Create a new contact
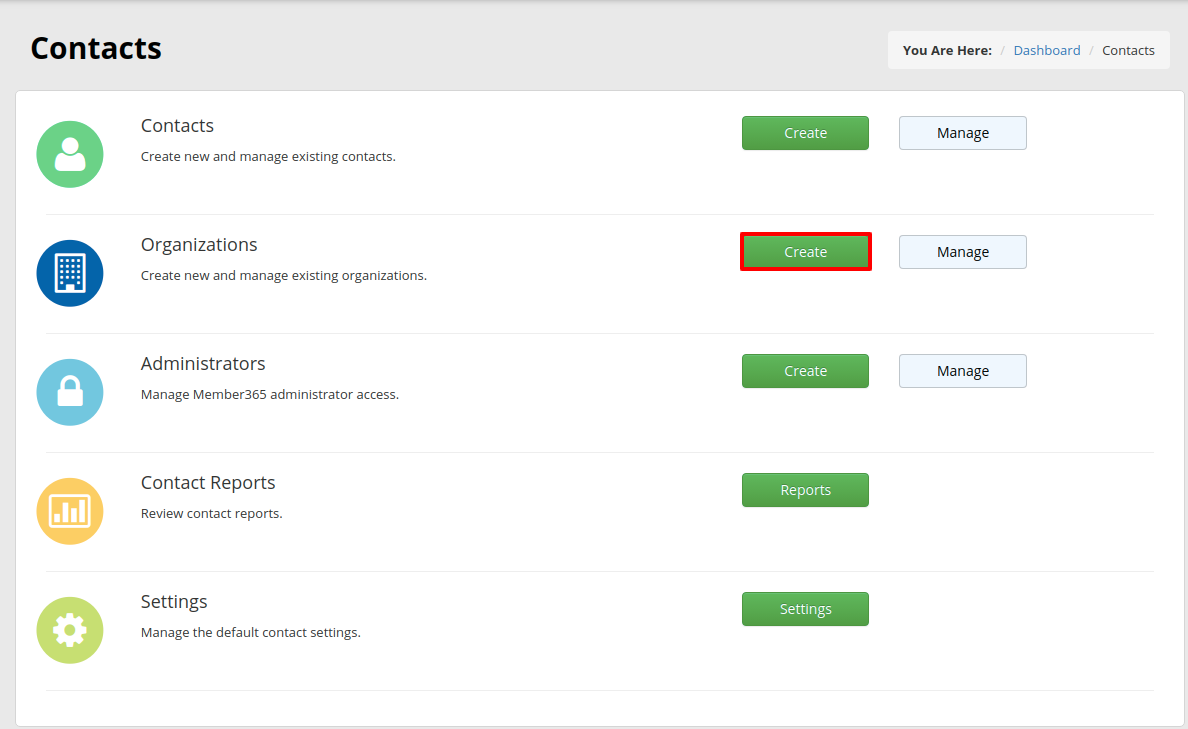1188x729 pixels. pyautogui.click(x=805, y=133)
